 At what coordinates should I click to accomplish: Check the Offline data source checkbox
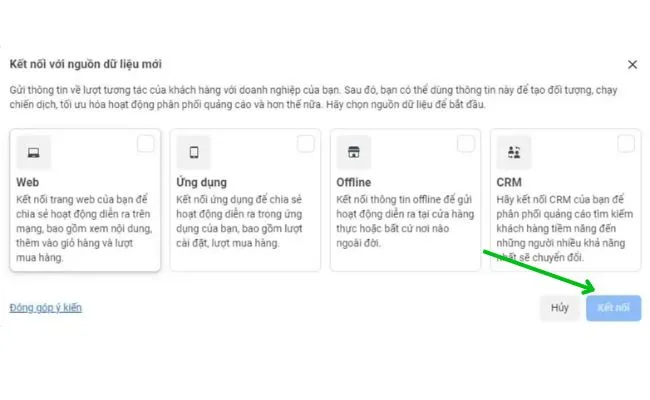point(466,144)
